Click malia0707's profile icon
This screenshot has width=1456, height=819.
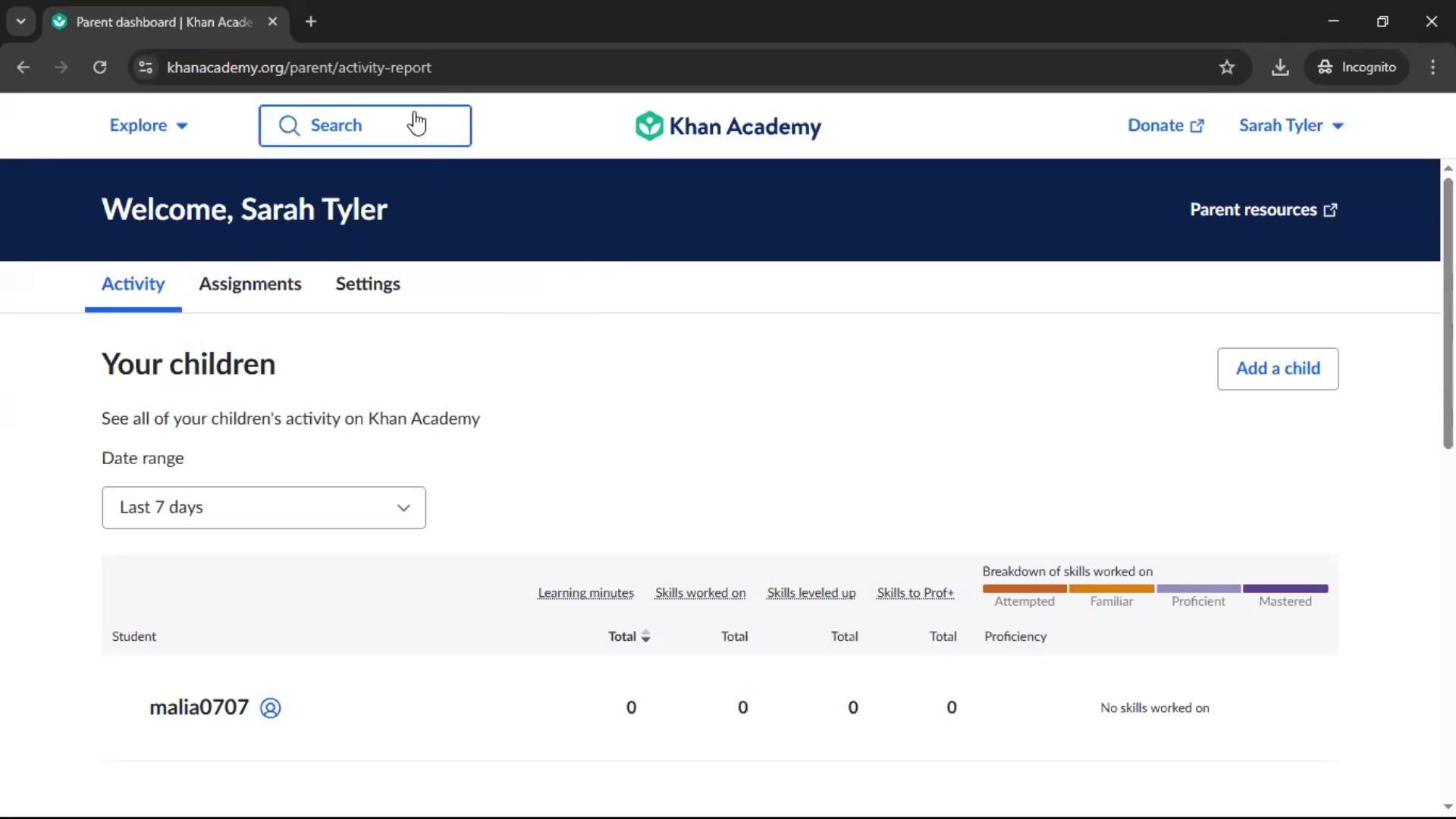click(270, 708)
